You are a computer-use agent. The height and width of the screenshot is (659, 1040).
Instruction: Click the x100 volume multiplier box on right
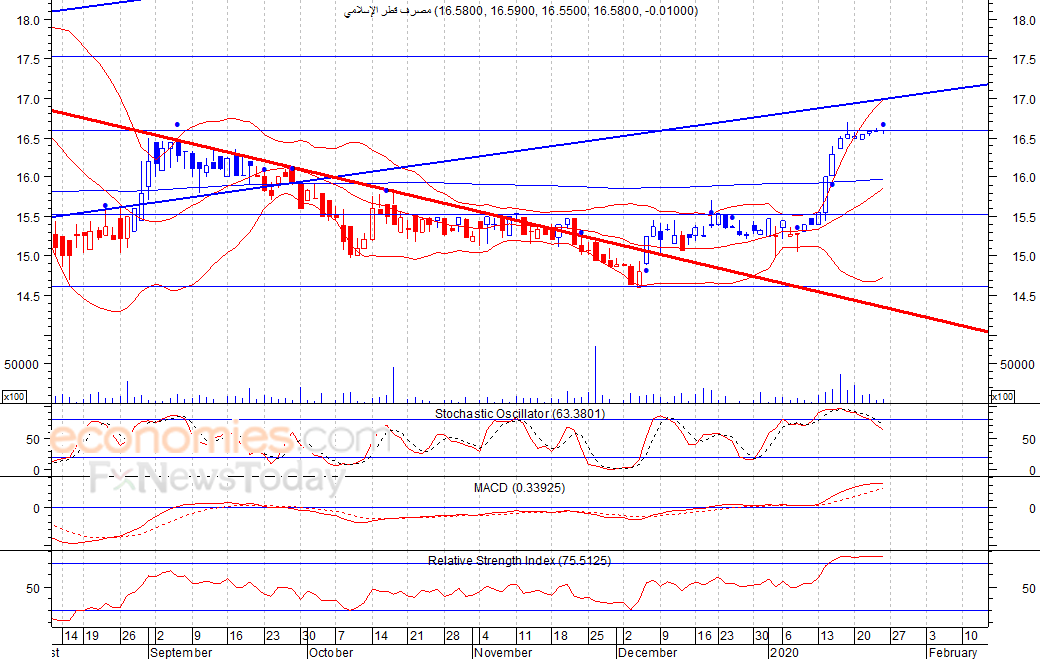(1002, 396)
